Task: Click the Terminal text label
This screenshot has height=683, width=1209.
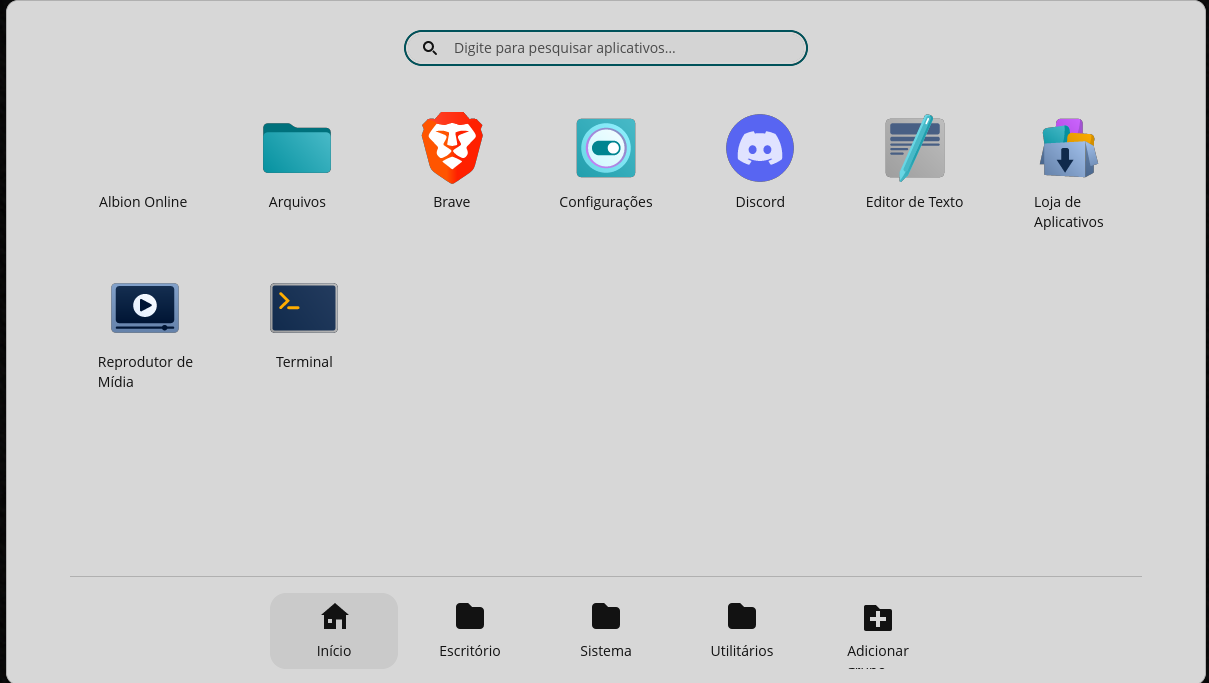Action: 304,362
